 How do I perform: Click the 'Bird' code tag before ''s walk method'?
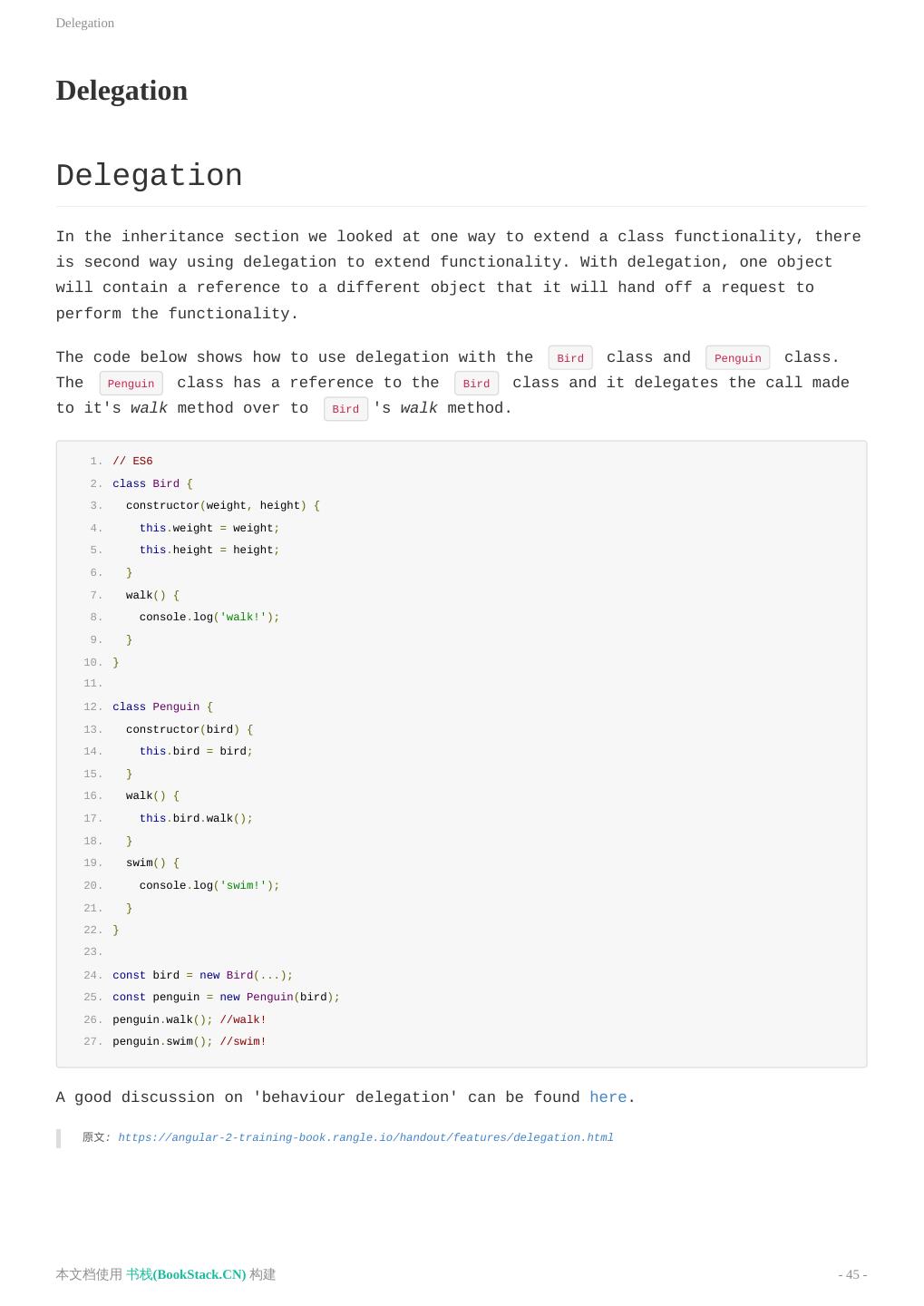[x=345, y=409]
